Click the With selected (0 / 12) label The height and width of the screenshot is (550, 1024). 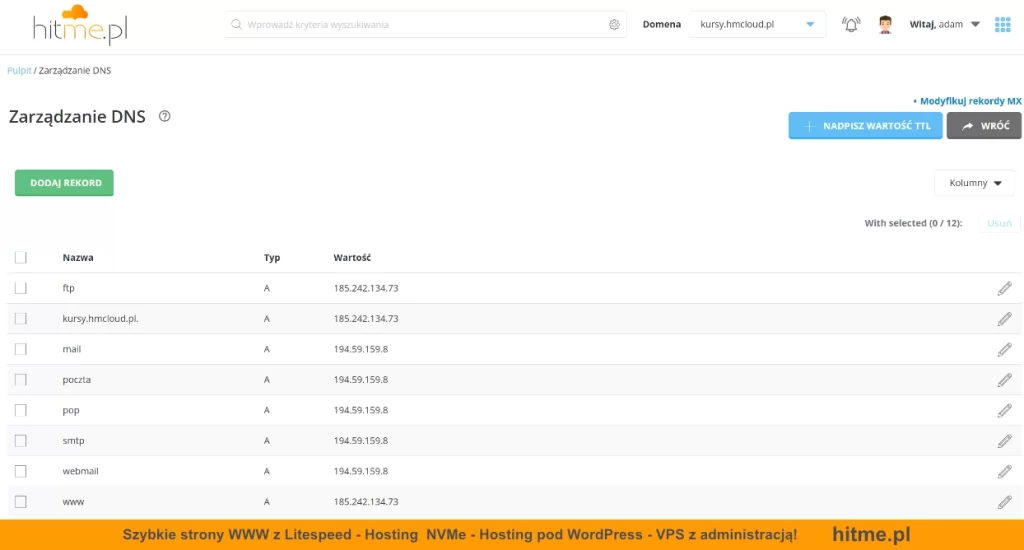coord(913,223)
